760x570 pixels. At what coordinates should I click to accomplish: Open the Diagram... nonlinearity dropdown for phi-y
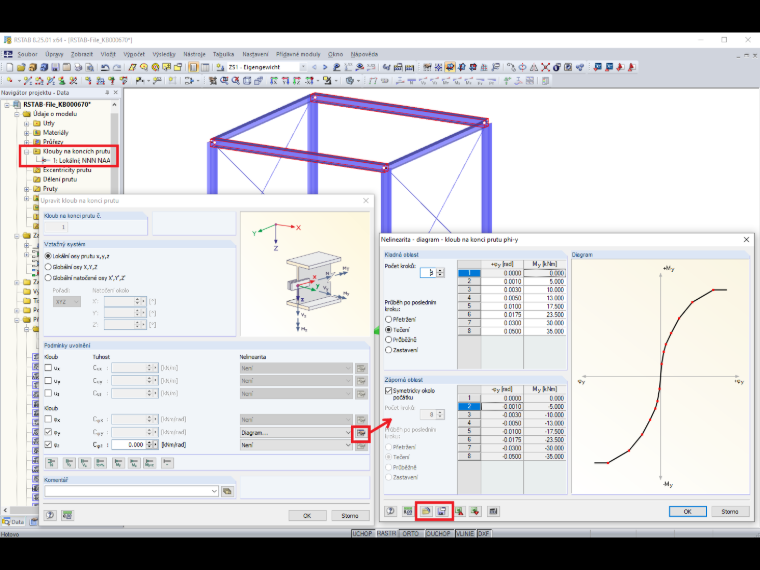296,432
